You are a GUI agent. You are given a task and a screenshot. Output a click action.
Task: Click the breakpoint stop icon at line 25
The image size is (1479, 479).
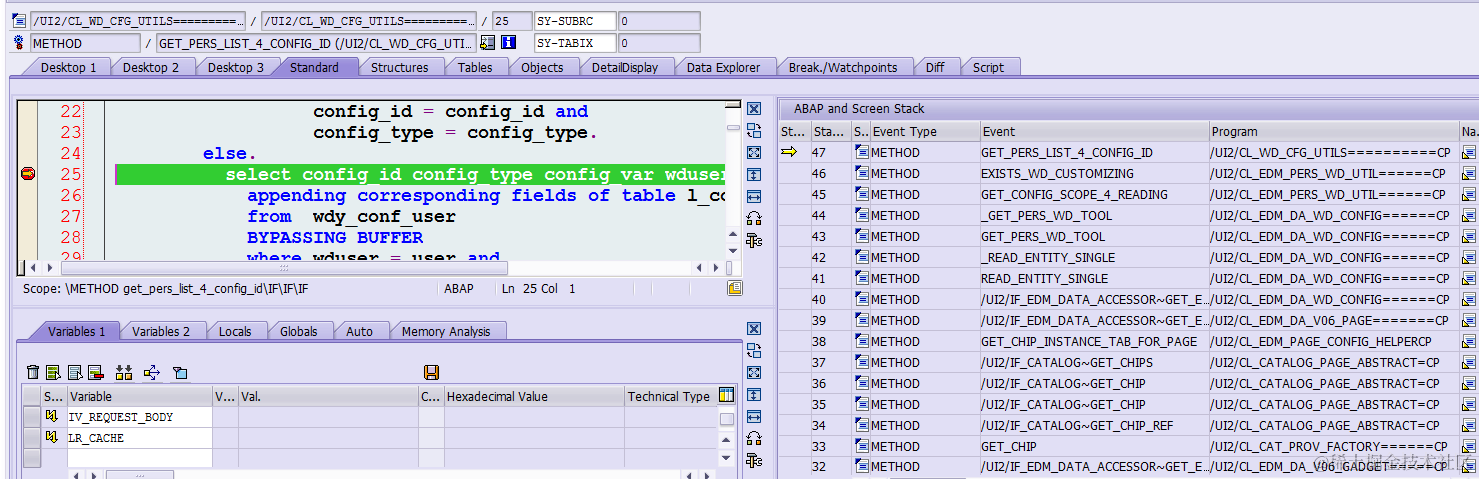click(28, 174)
